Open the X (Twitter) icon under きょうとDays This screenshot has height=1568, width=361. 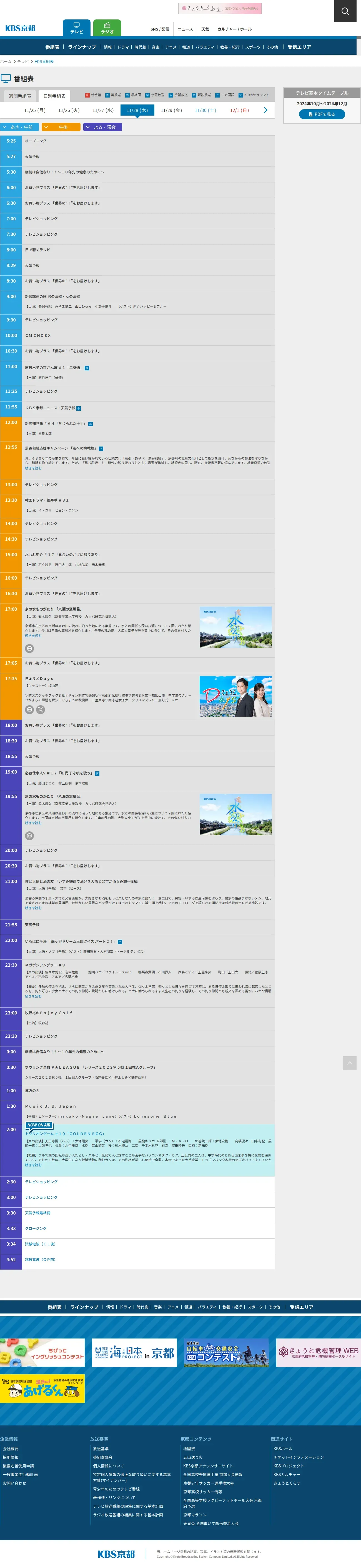(40, 709)
